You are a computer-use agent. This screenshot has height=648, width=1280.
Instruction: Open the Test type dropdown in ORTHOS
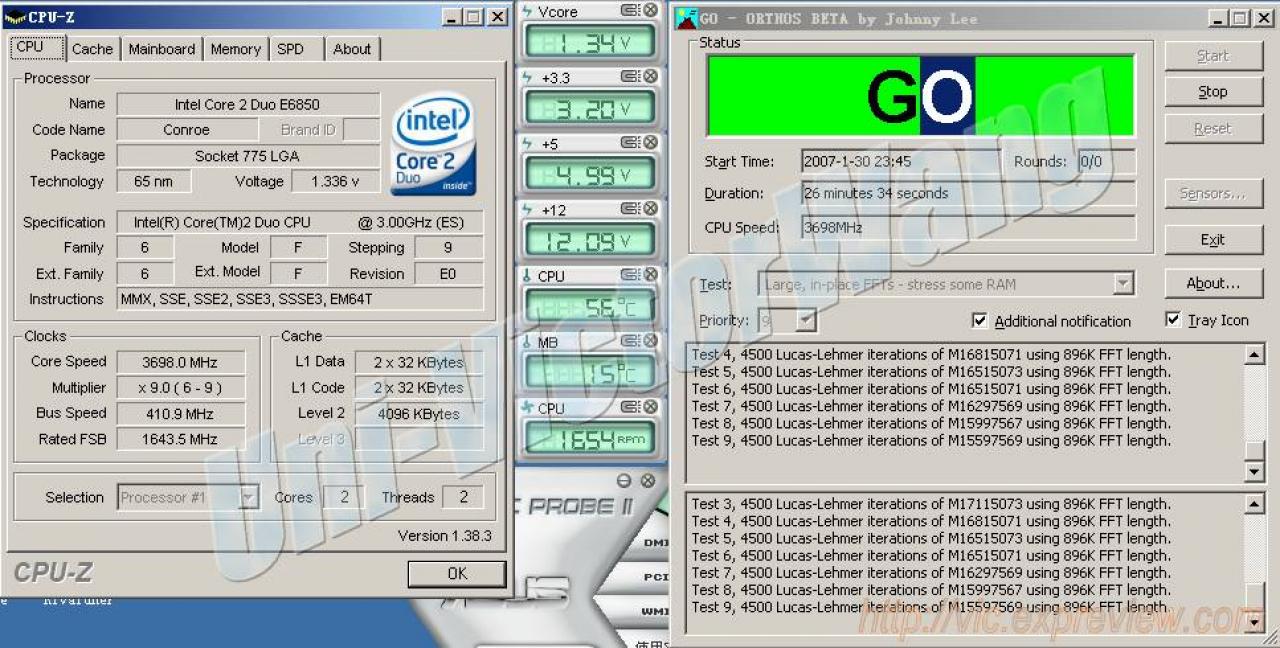click(1123, 284)
